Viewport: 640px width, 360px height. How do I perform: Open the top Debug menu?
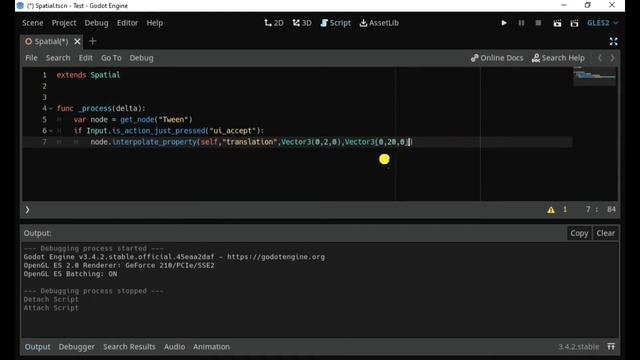click(96, 23)
